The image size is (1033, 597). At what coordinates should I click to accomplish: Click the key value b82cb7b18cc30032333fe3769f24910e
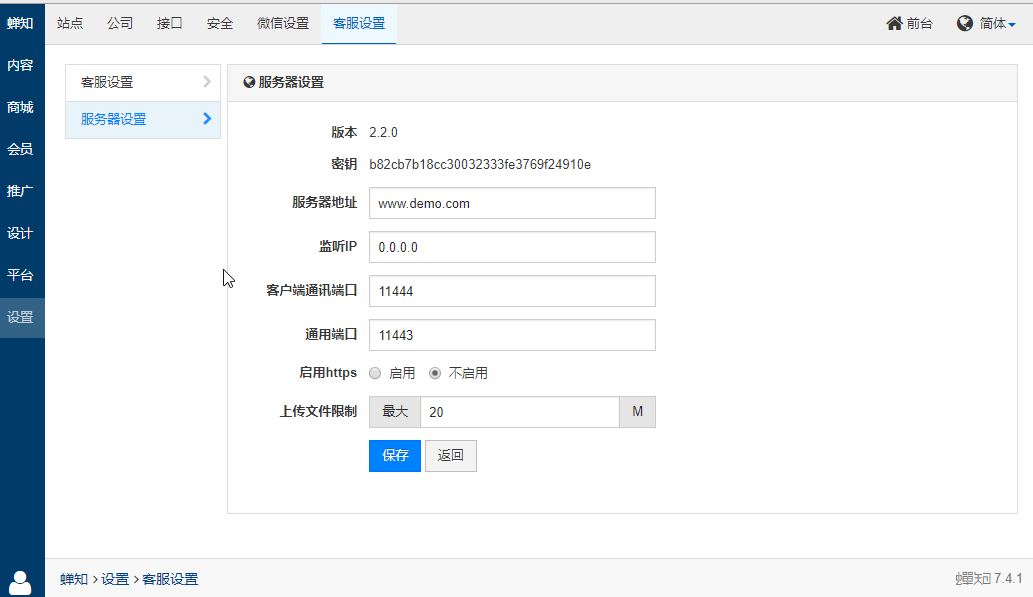click(x=480, y=165)
